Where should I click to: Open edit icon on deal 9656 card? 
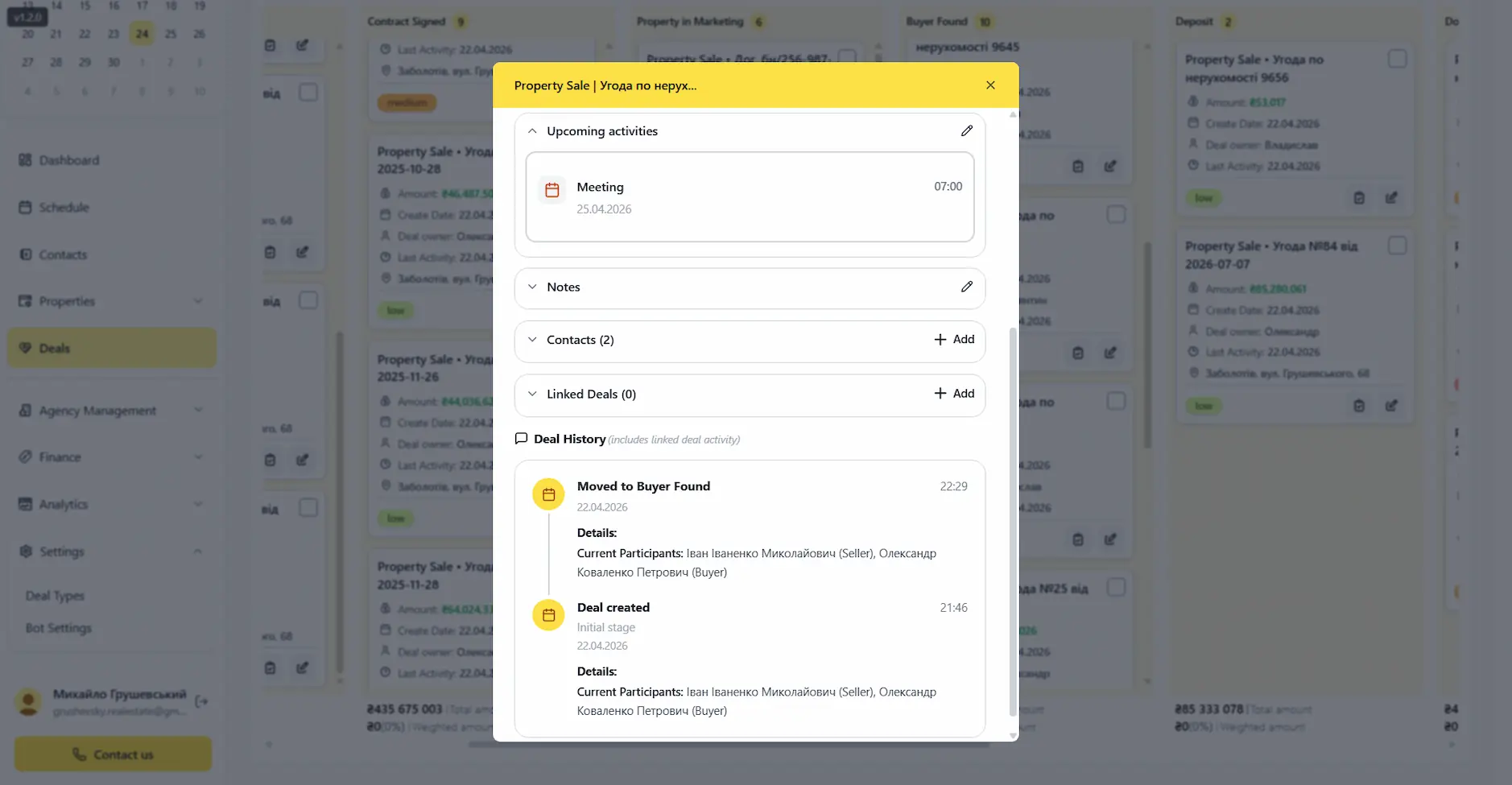coord(1391,198)
